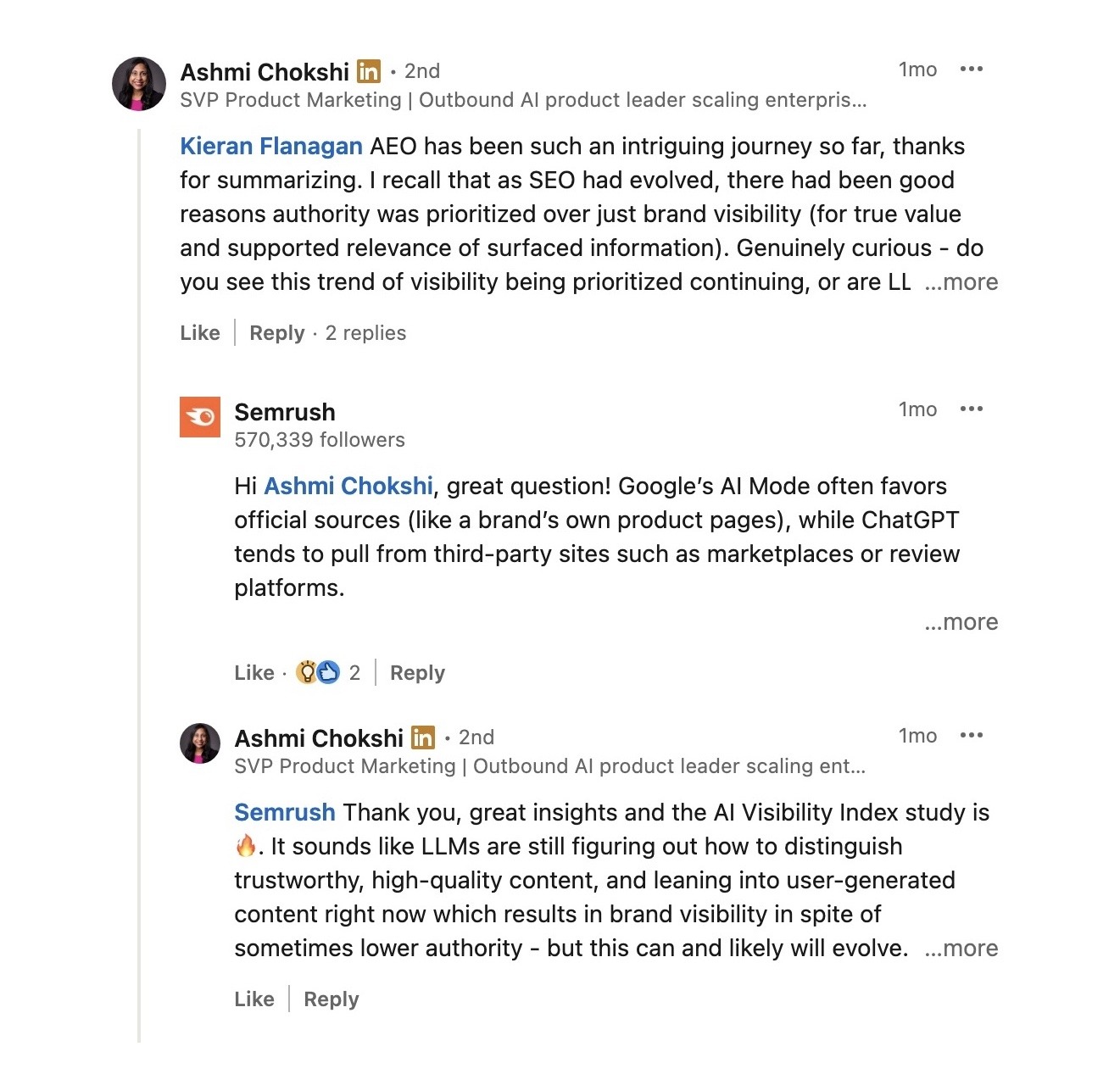This screenshot has width=1120, height=1074.
Task: Like Ashmi's second comment about LLMs
Action: 254,999
